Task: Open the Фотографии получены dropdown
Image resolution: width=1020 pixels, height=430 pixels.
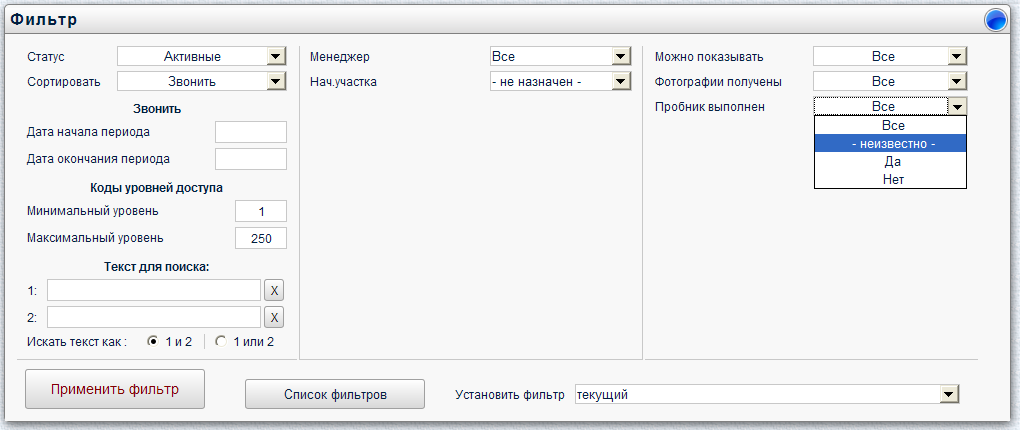Action: (890, 81)
